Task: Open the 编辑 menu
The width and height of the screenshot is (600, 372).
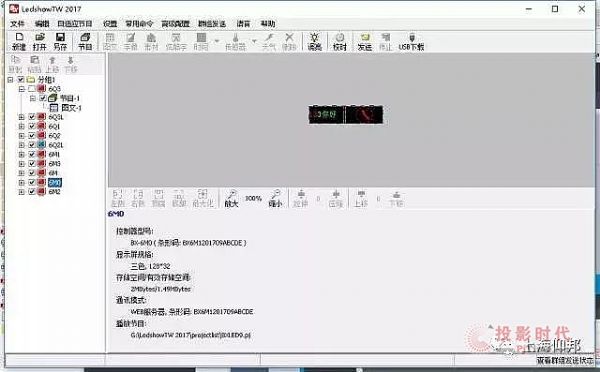Action: point(42,24)
